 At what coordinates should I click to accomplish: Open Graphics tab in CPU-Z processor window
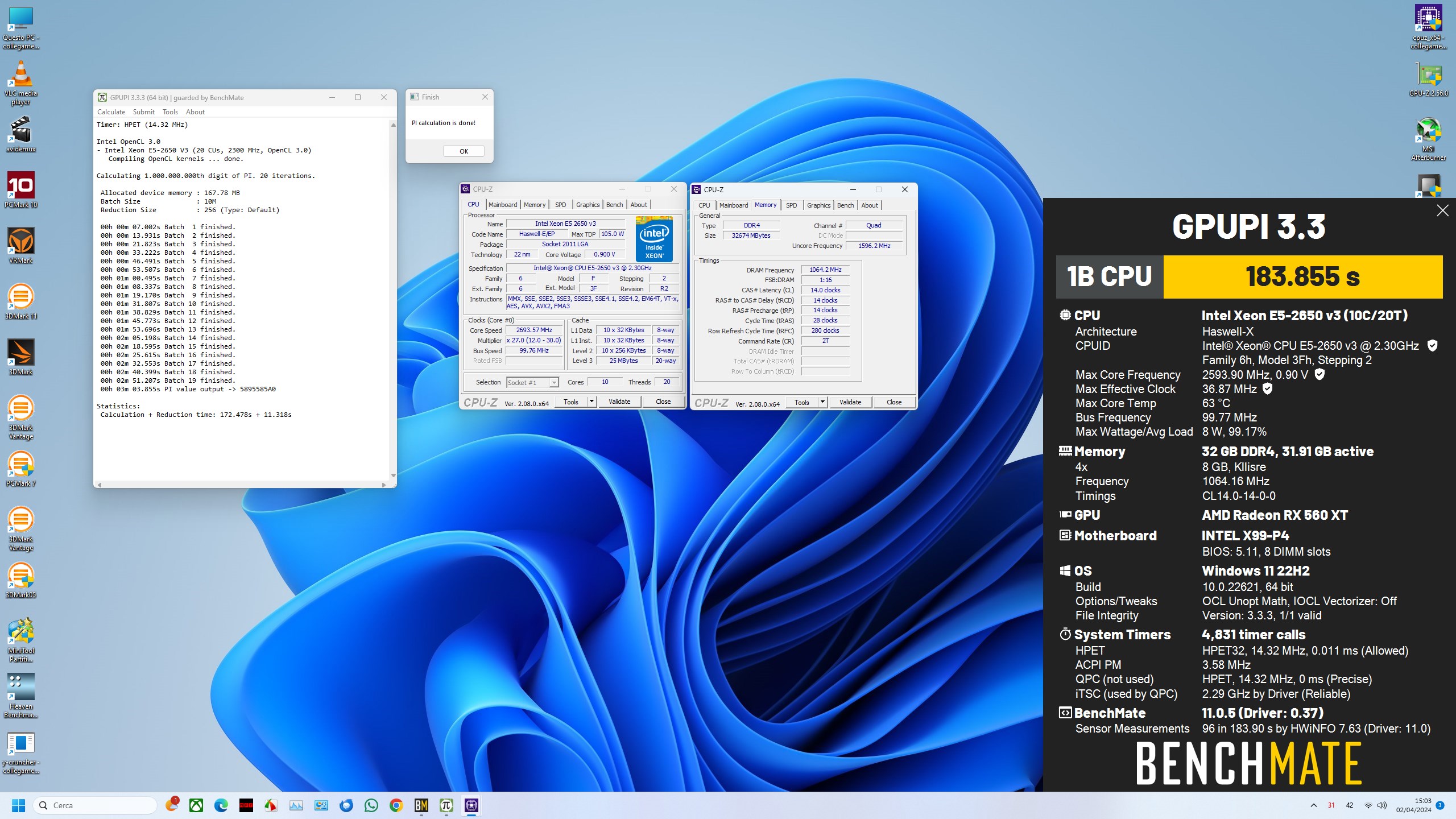[x=588, y=205]
